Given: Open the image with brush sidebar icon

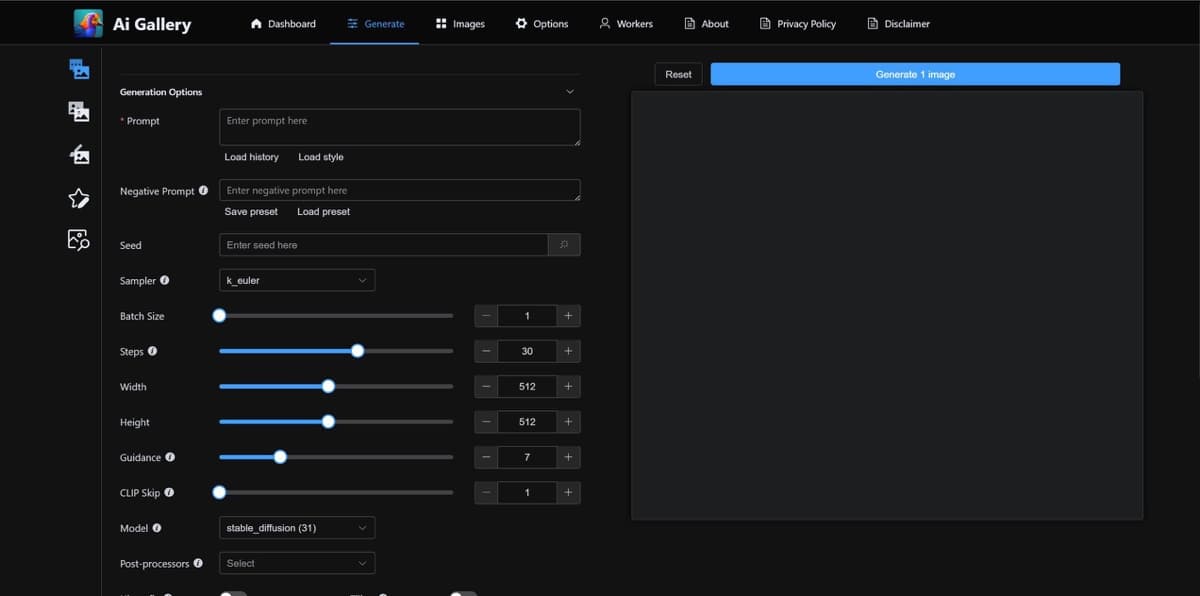Looking at the screenshot, I should (x=79, y=154).
